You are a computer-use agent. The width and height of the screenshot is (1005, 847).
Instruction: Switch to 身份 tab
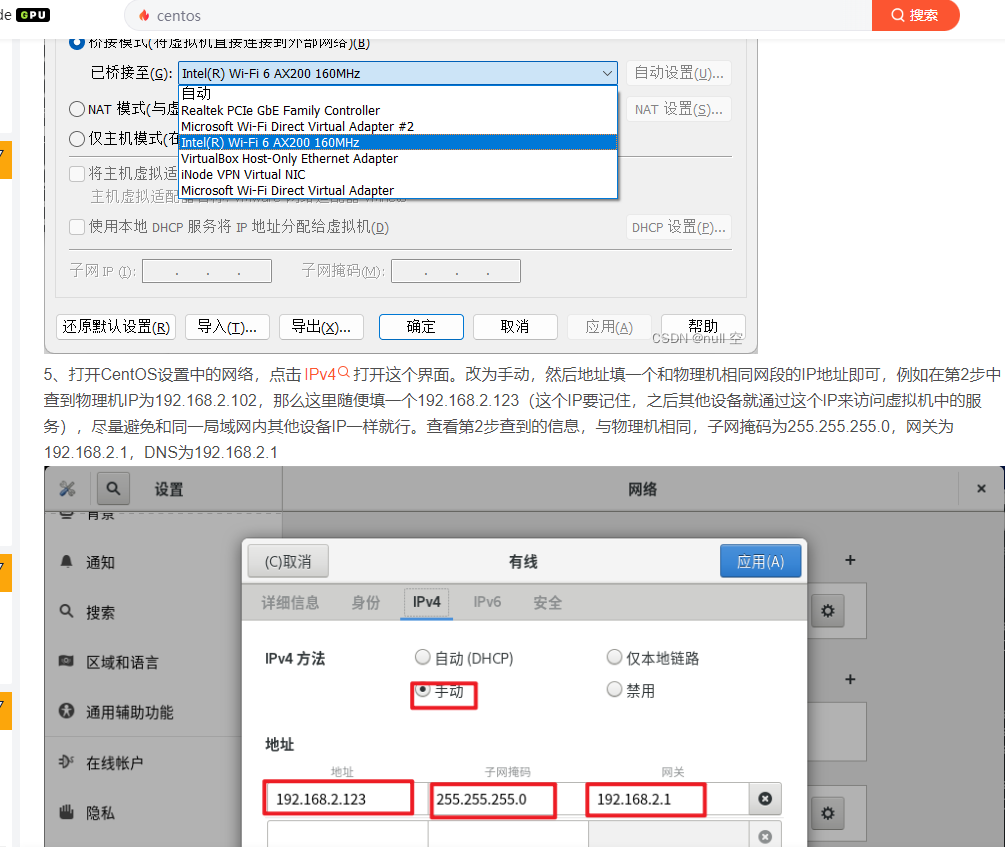365,602
